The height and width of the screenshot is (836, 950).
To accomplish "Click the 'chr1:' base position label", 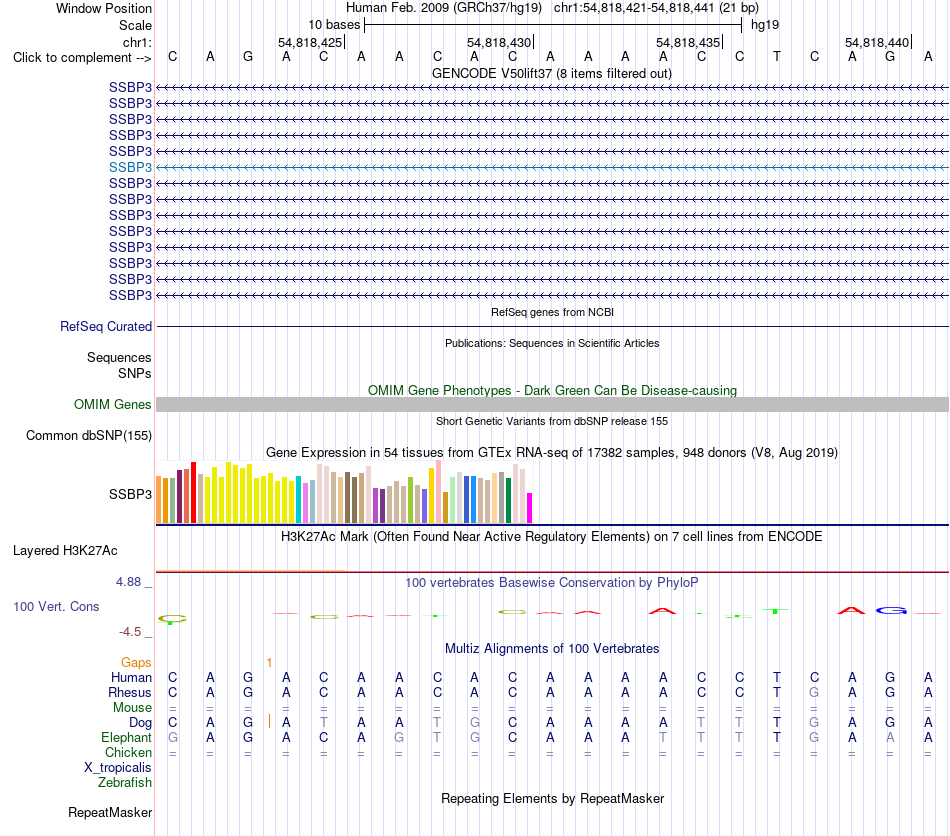I will click(137, 42).
